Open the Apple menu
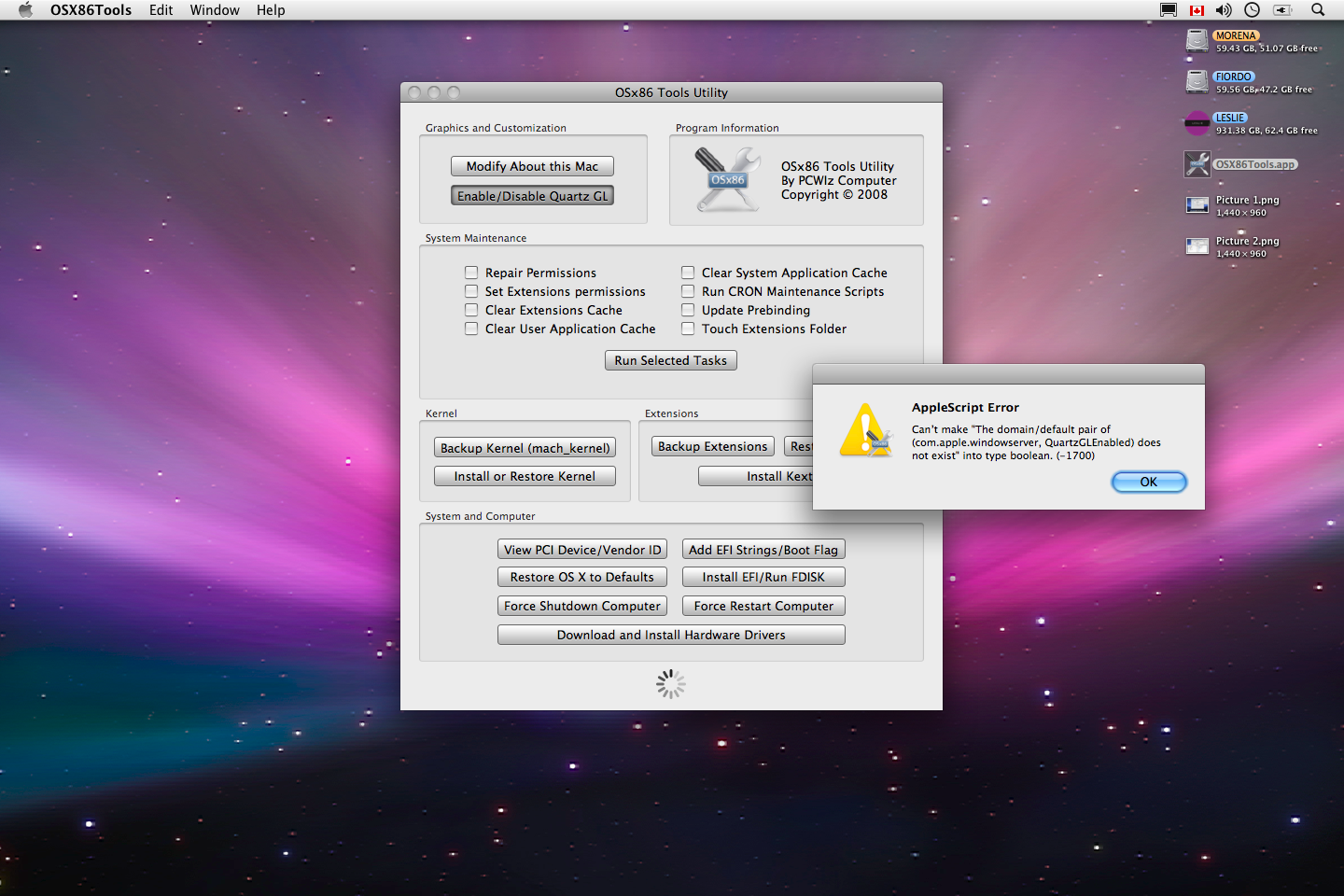 [25, 10]
